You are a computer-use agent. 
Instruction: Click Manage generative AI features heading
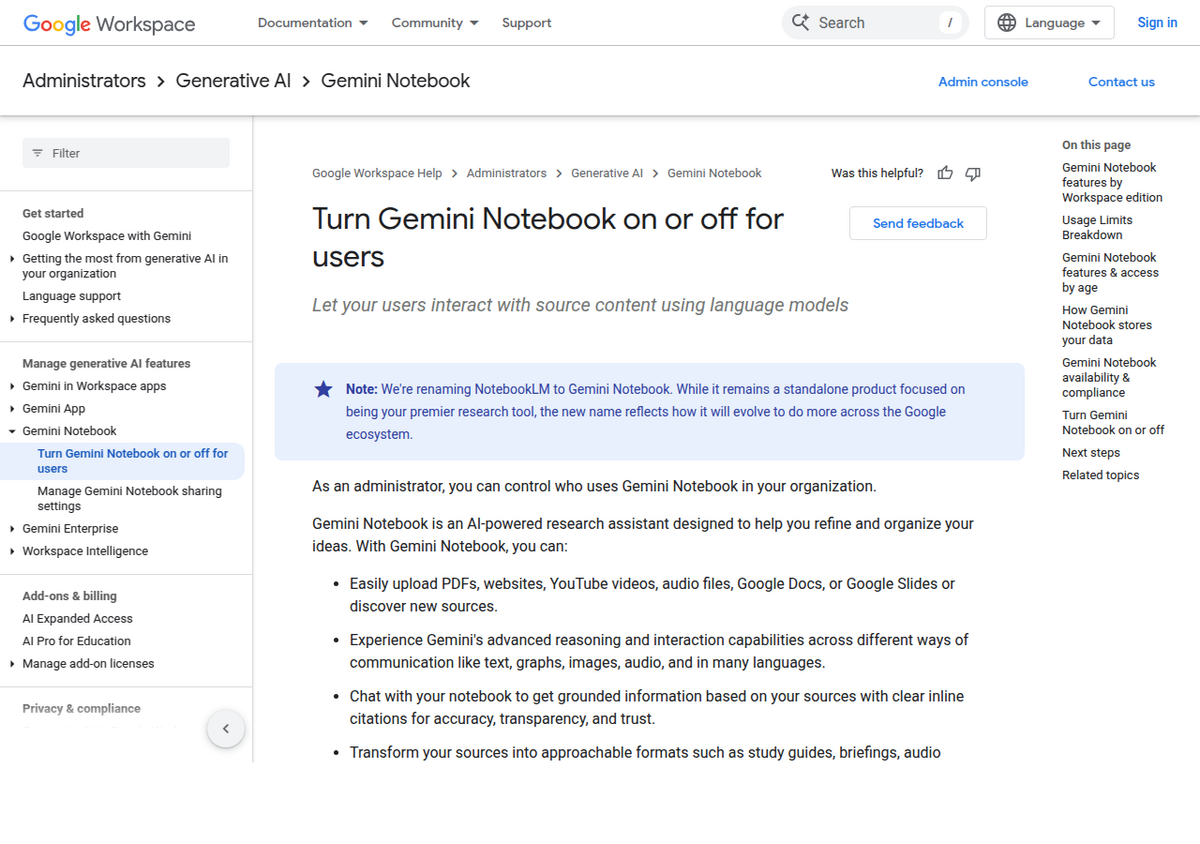point(106,364)
